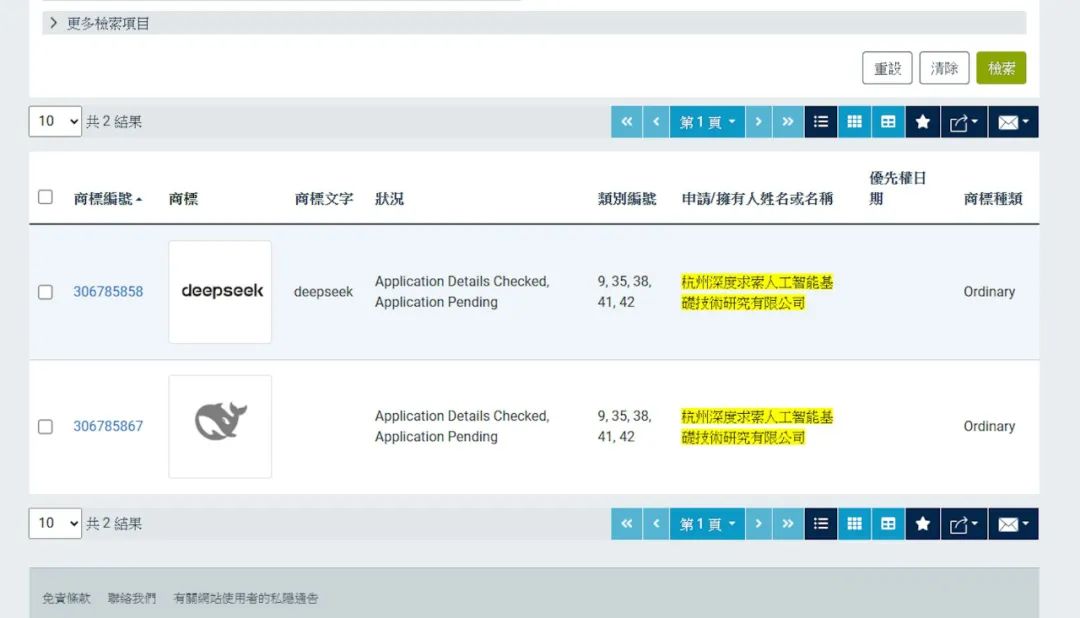Open the 有關網站使用者的私隱通告 footer link
This screenshot has height=618, width=1080.
[246, 598]
